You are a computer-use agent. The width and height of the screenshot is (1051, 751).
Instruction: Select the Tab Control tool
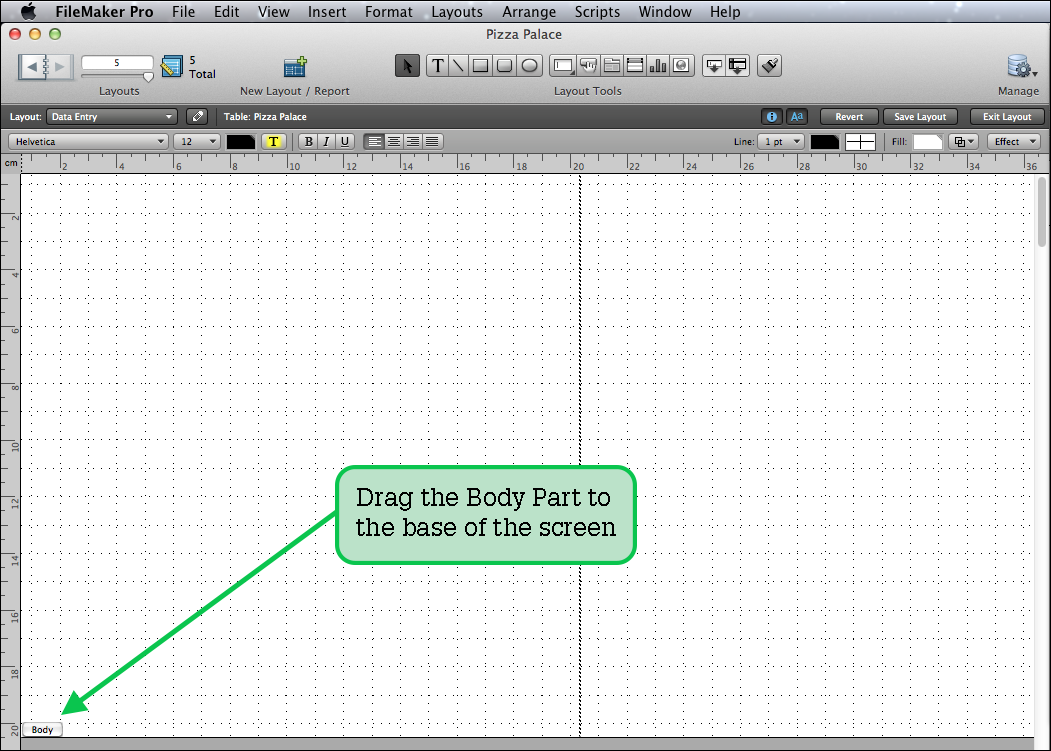tap(612, 66)
